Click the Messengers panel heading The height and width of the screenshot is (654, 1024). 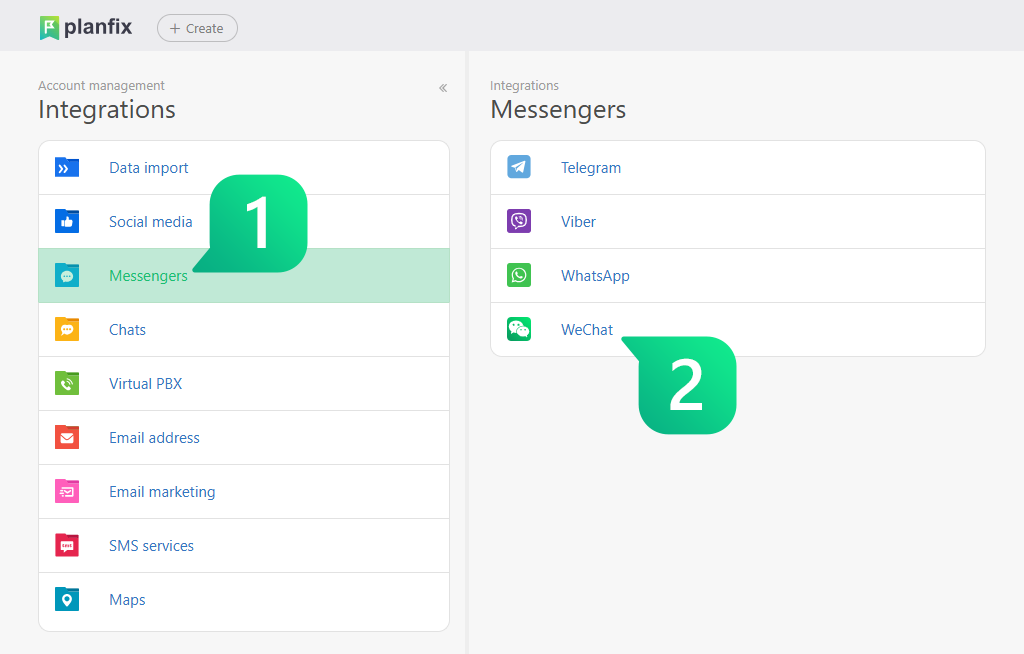coord(558,110)
